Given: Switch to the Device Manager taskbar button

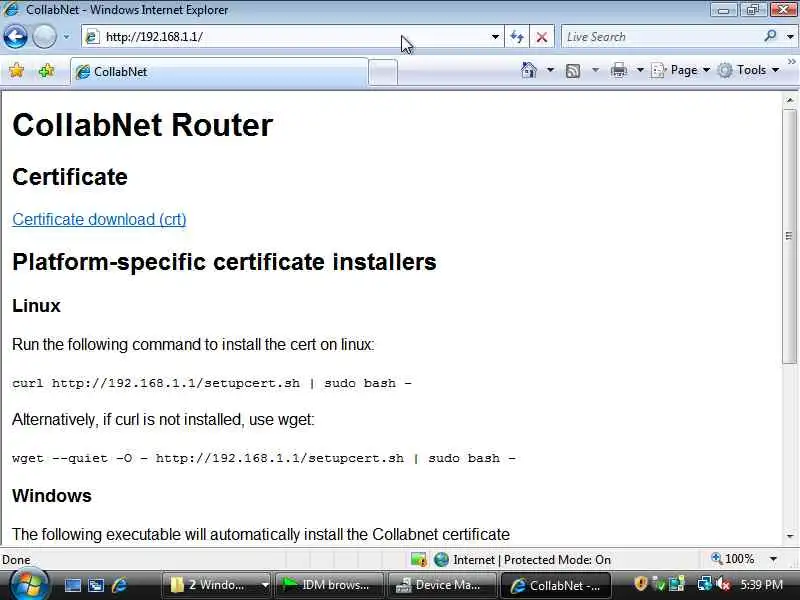Looking at the screenshot, I should click(442, 585).
